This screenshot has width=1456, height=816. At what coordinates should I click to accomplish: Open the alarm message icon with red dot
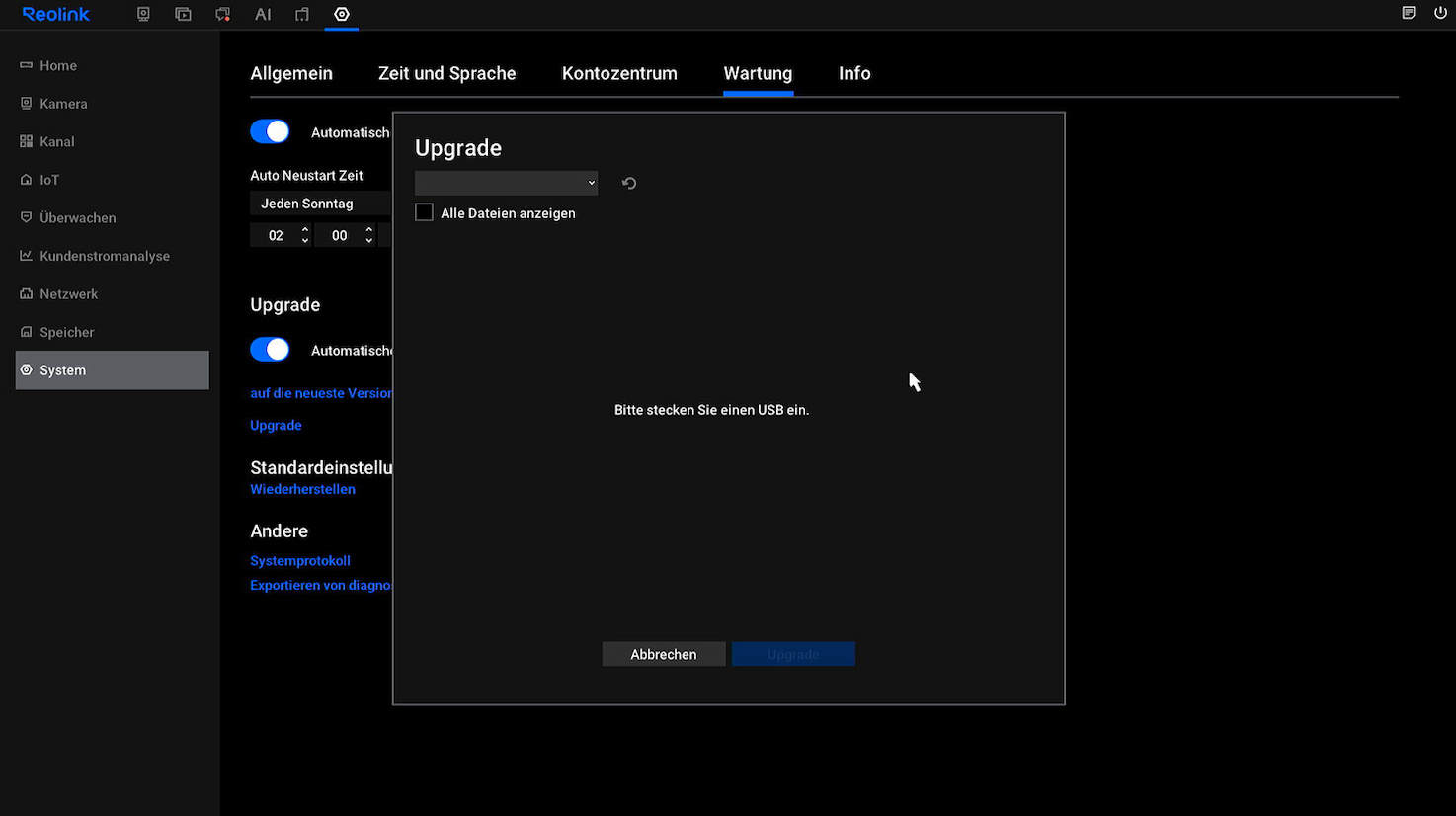click(222, 14)
